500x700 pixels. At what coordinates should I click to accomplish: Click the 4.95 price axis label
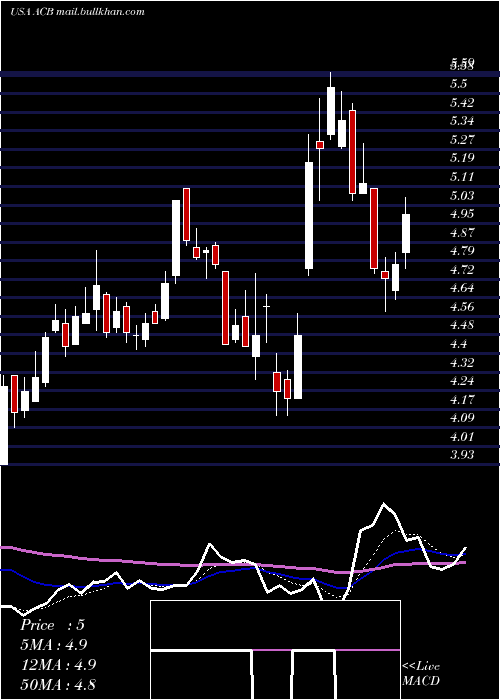[462, 214]
